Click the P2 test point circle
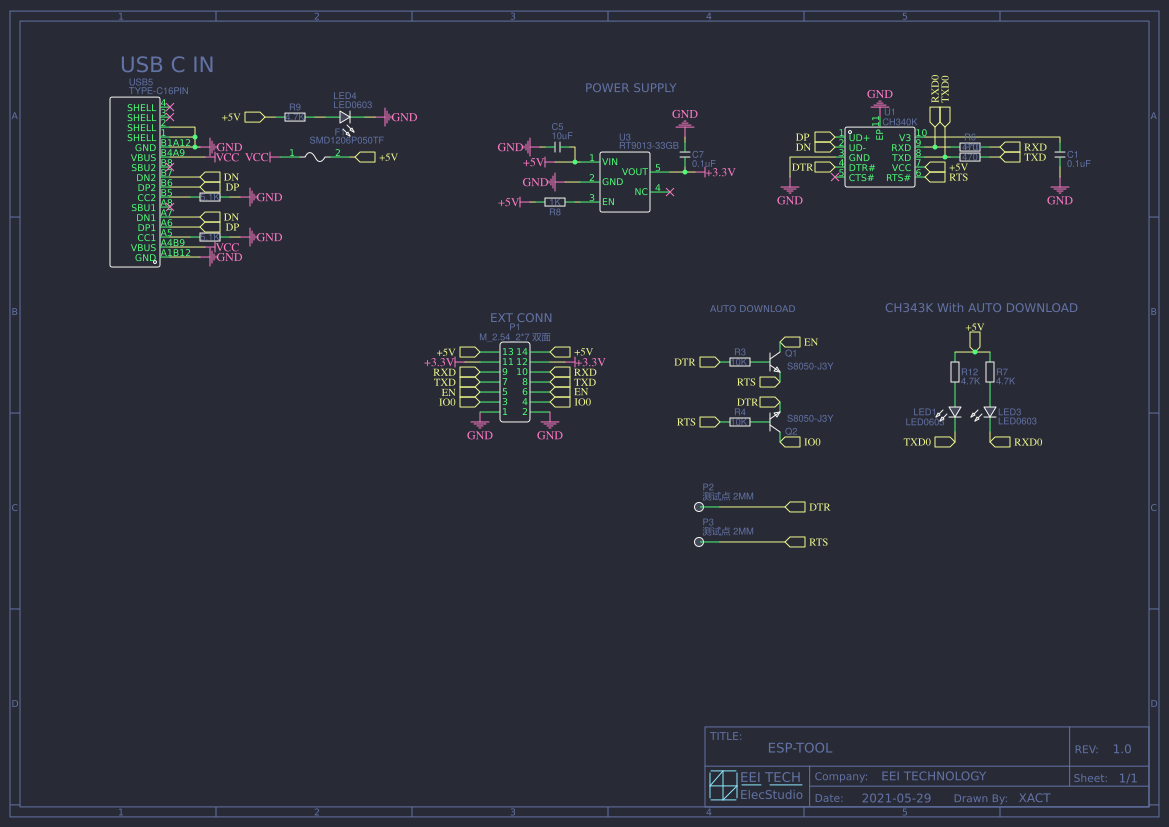Viewport: 1169px width, 827px height. click(x=698, y=508)
